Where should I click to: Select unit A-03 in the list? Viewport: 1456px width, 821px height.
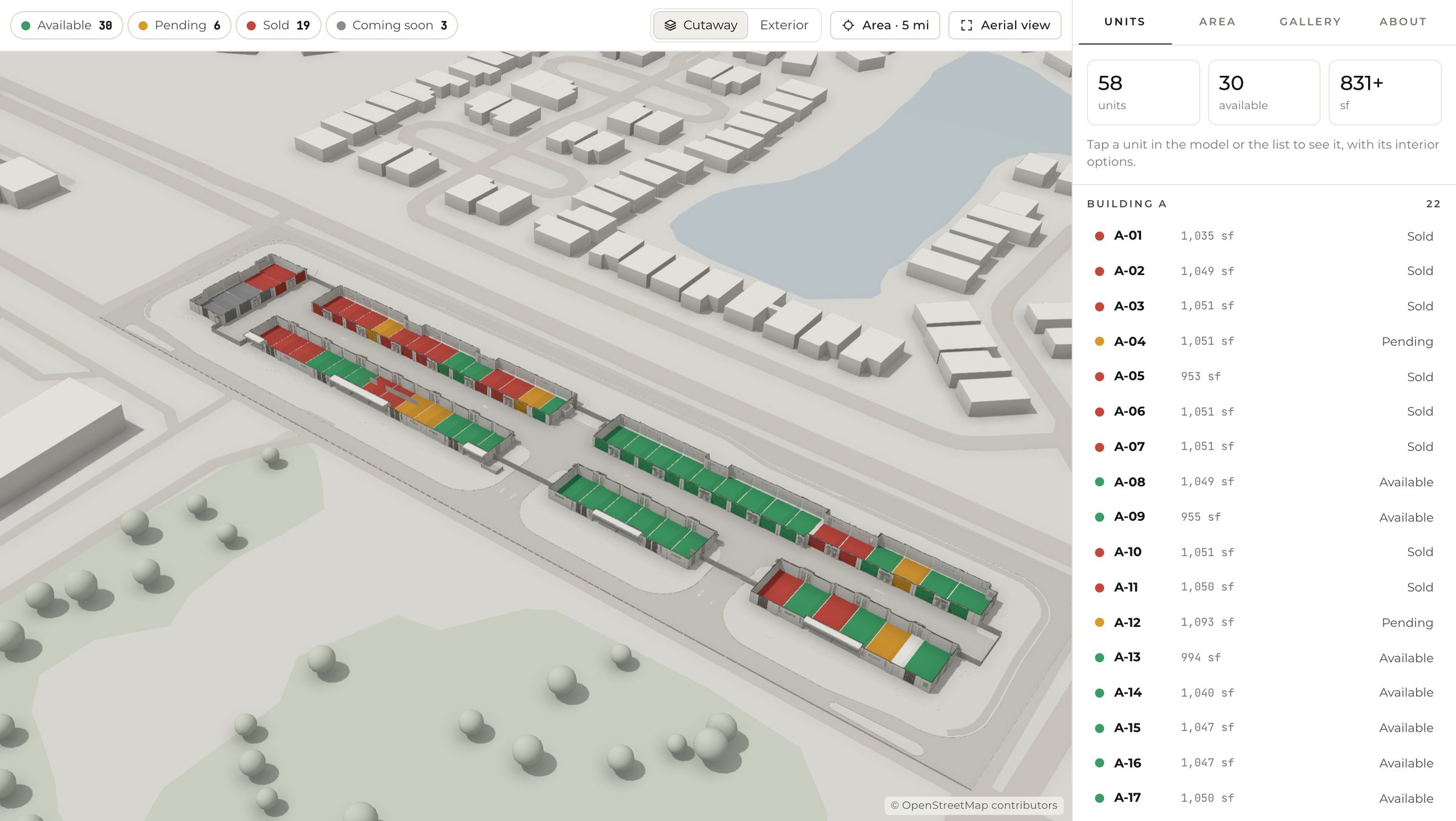1264,306
